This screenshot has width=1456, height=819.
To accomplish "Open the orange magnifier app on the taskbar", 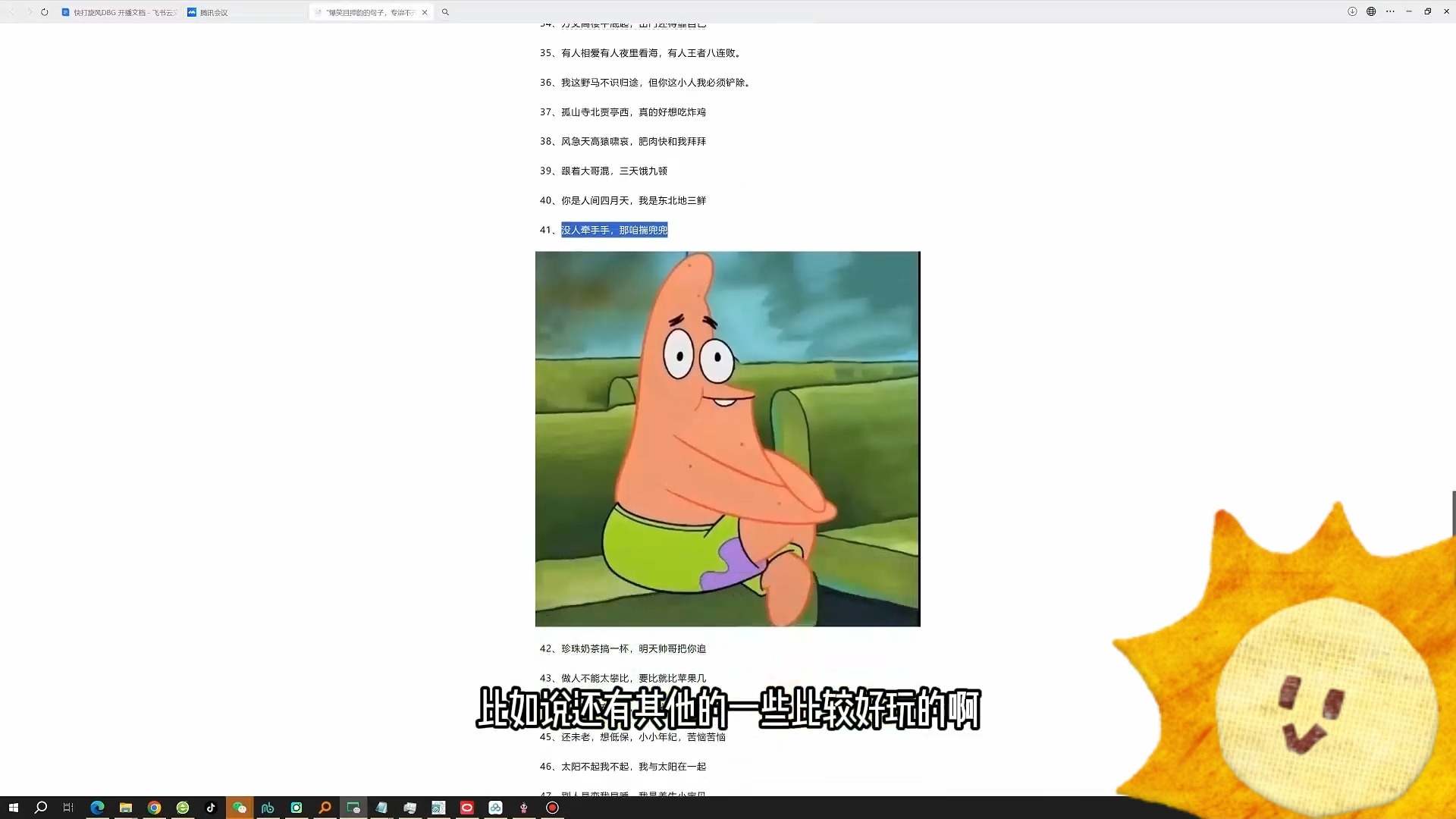I will (x=325, y=808).
